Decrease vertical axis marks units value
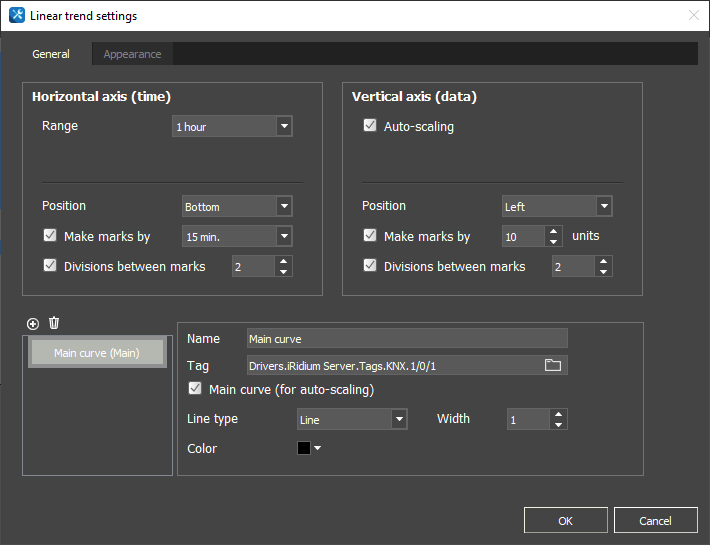The width and height of the screenshot is (710, 545). [553, 242]
